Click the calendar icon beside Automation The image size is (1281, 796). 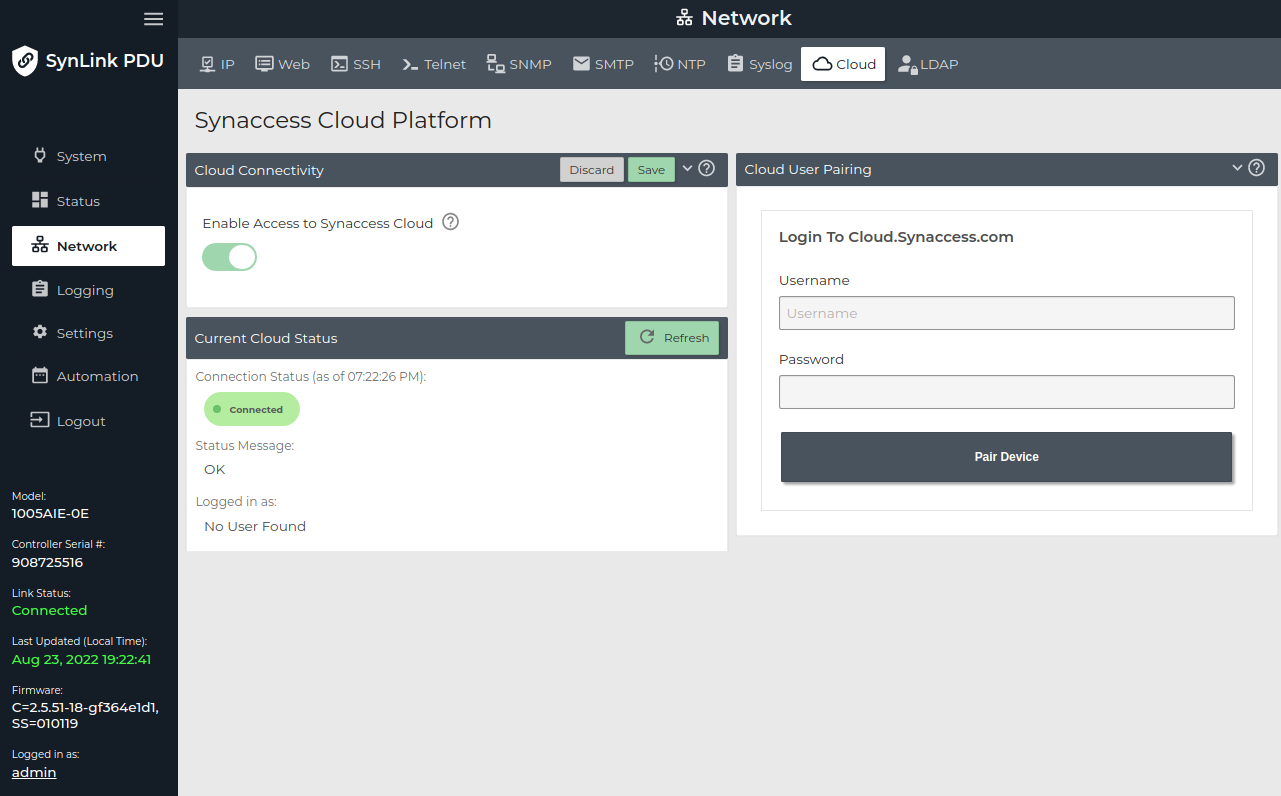coord(40,376)
